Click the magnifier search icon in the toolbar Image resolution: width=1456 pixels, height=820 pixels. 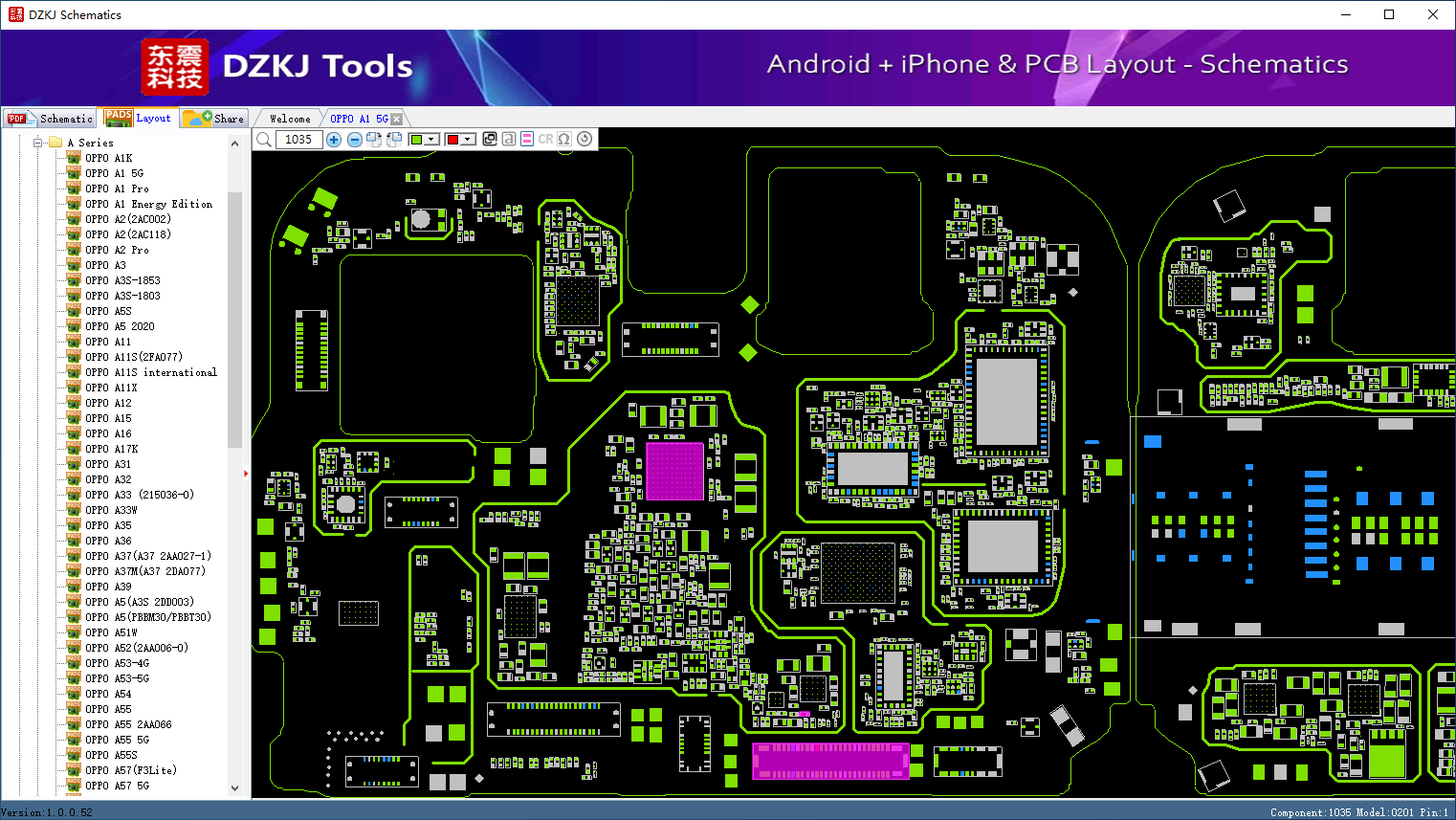[x=264, y=140]
